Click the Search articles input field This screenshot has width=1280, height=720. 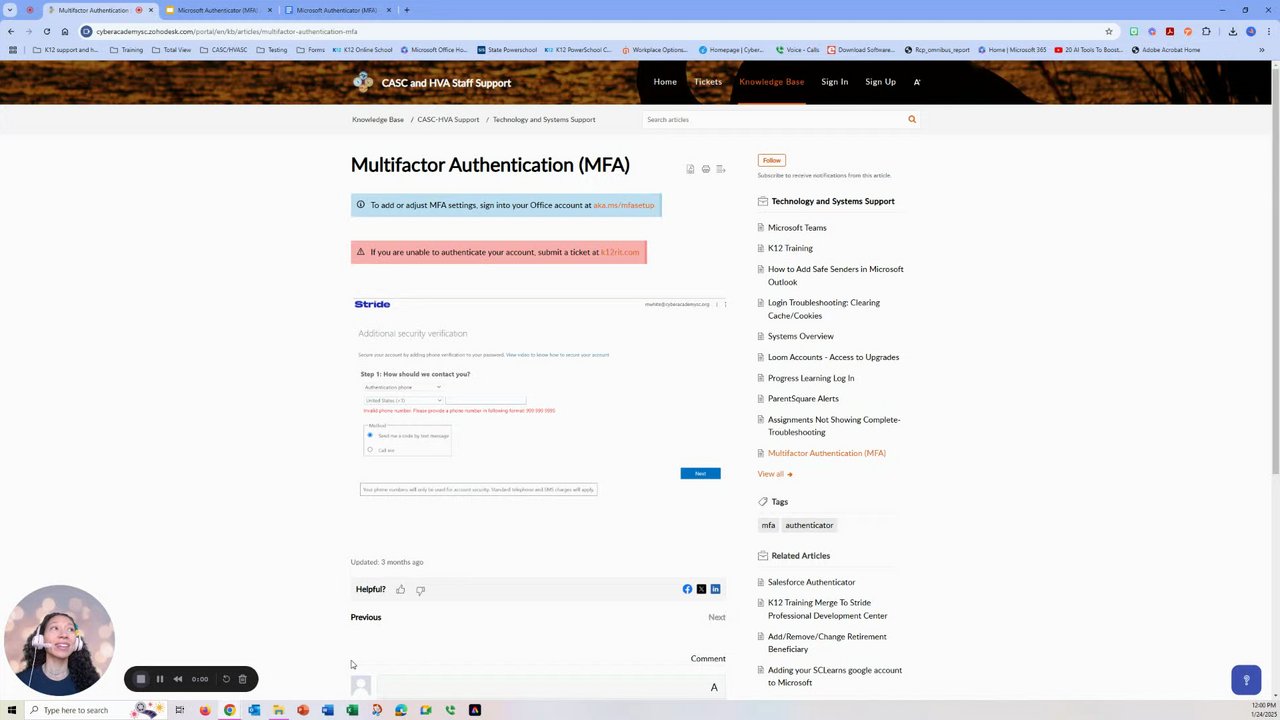coord(773,120)
